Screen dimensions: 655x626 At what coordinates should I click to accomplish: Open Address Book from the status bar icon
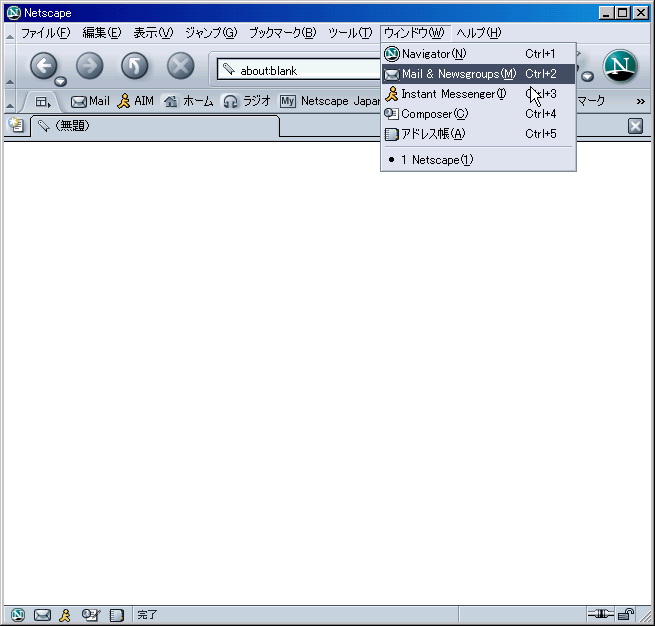pyautogui.click(x=116, y=615)
